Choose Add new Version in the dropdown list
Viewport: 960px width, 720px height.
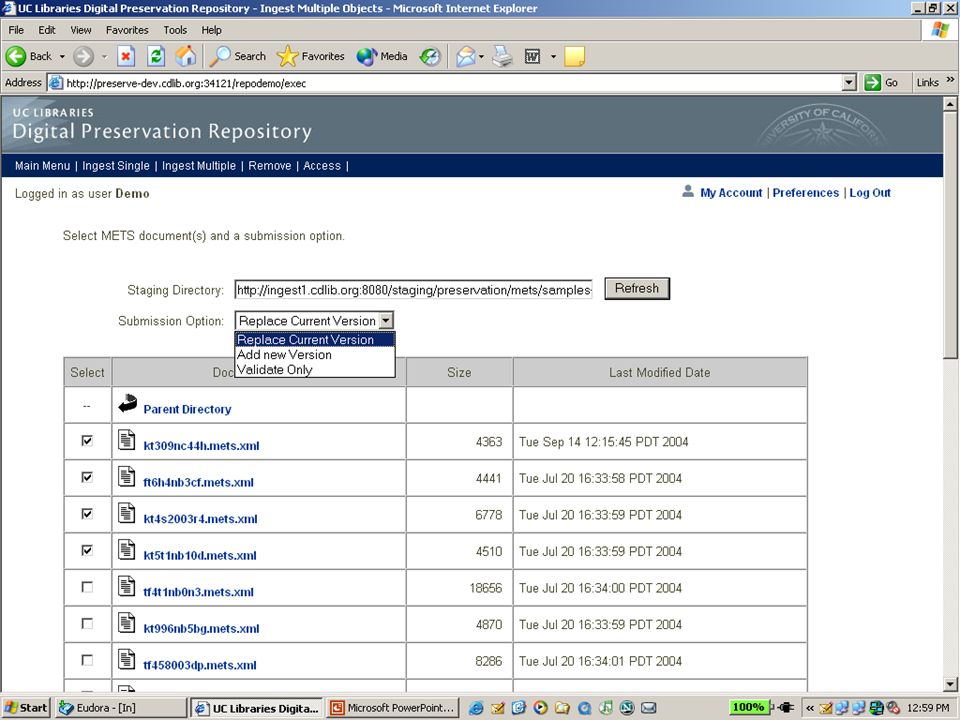[x=315, y=355]
